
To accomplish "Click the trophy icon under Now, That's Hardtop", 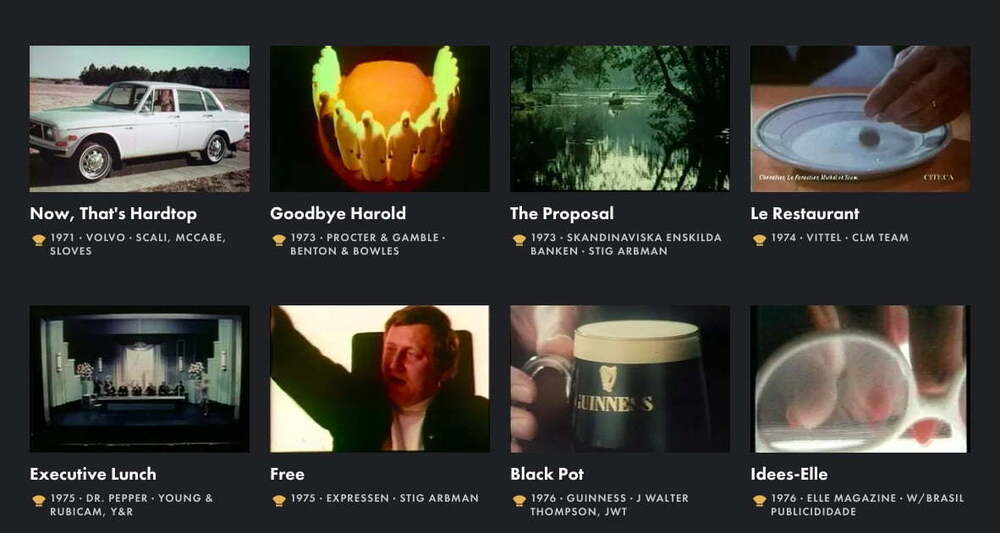I will (x=39, y=240).
